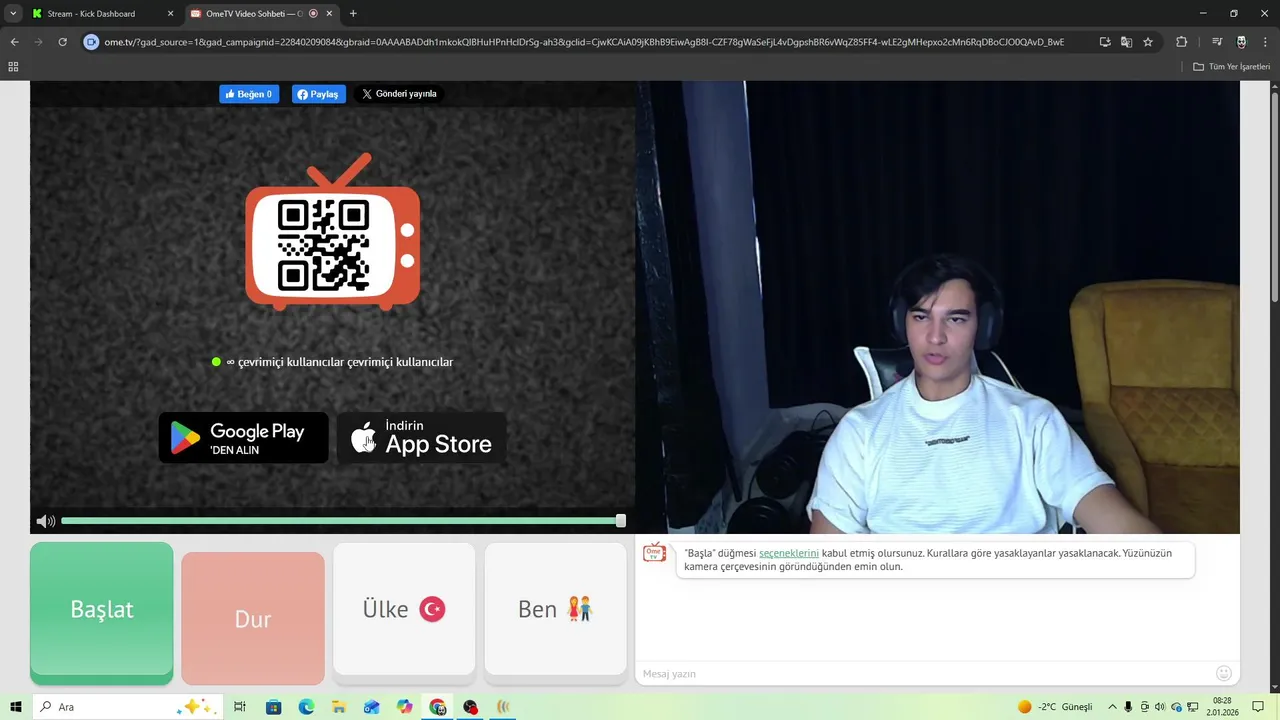Open Chrome three-dot menu
The image size is (1280, 720).
[1265, 42]
